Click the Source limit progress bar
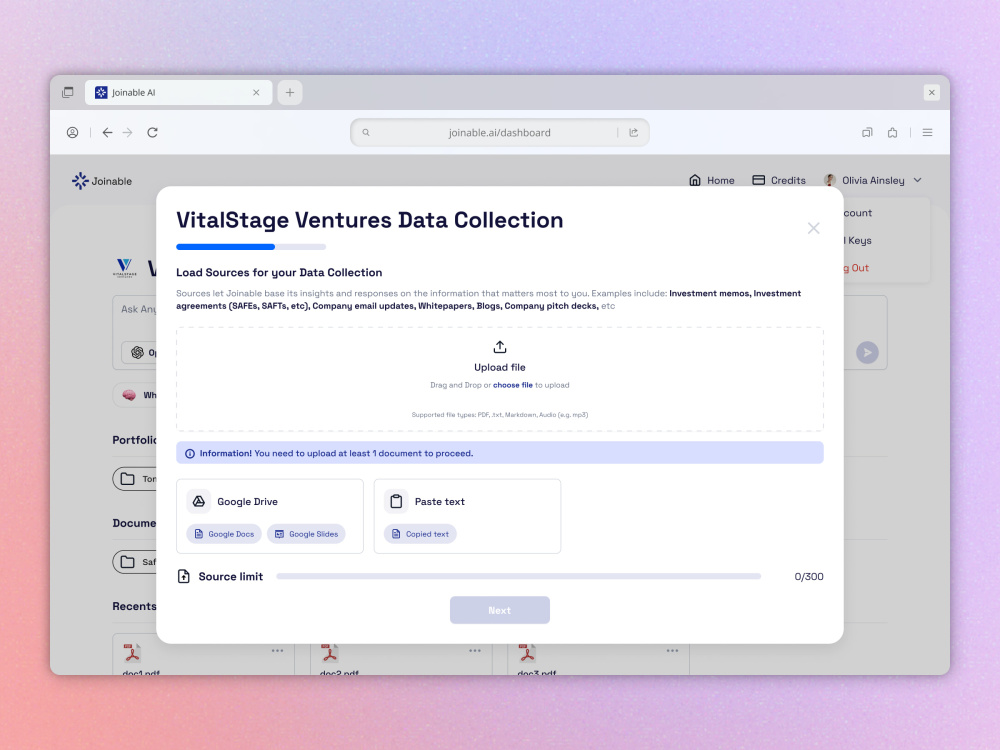 (518, 577)
